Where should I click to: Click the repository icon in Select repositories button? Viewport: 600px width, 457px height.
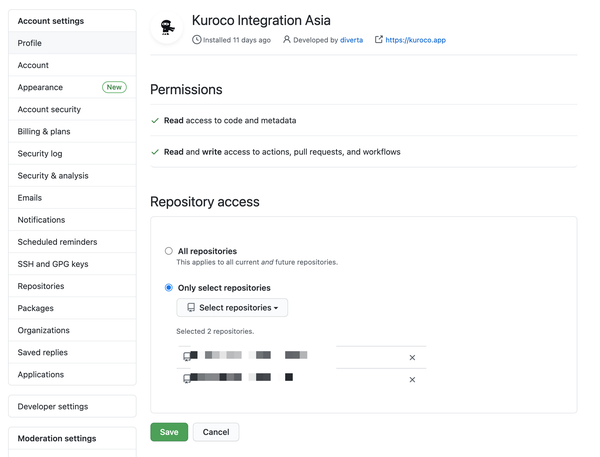(191, 307)
